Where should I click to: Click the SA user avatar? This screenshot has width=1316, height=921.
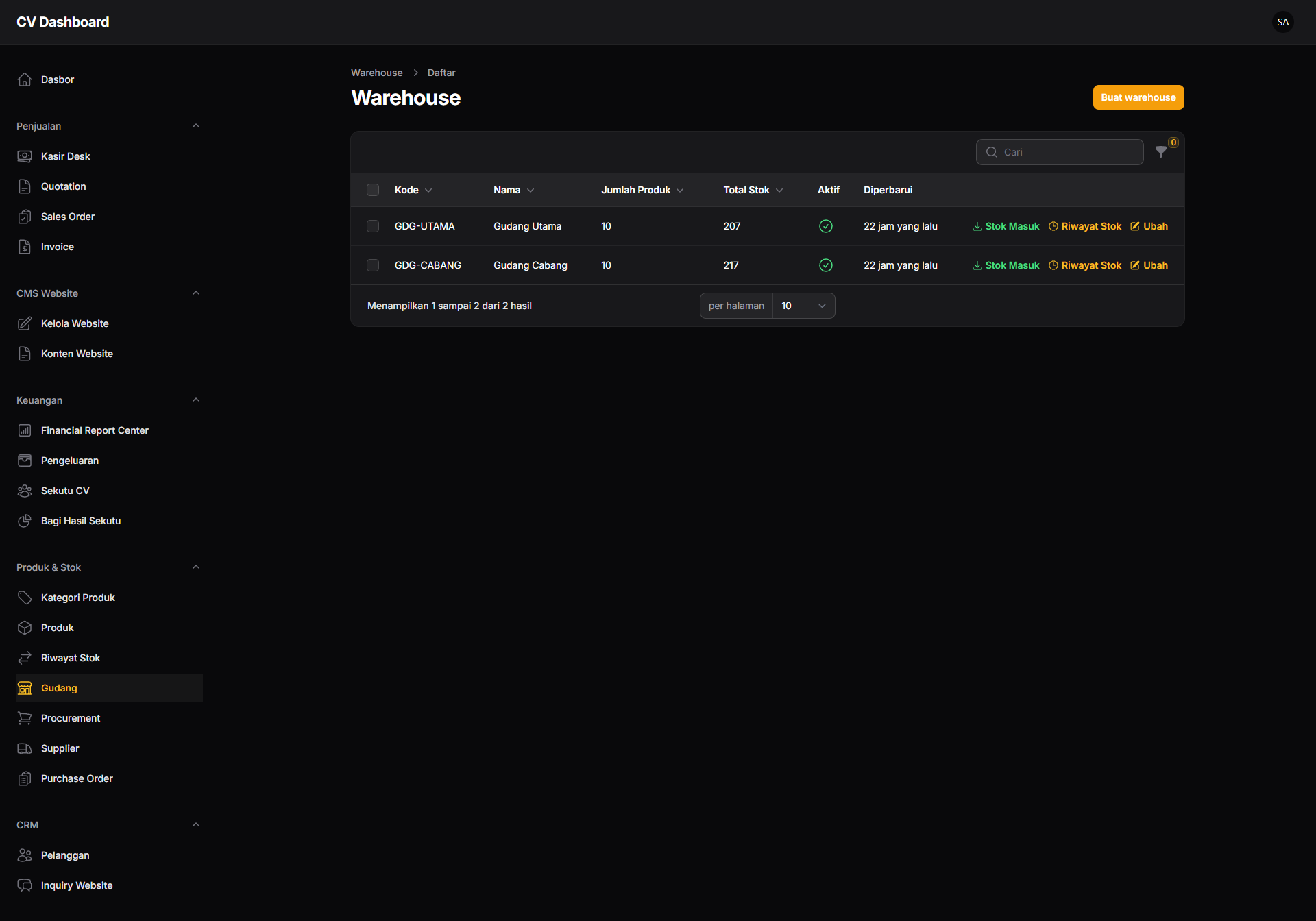(1282, 22)
